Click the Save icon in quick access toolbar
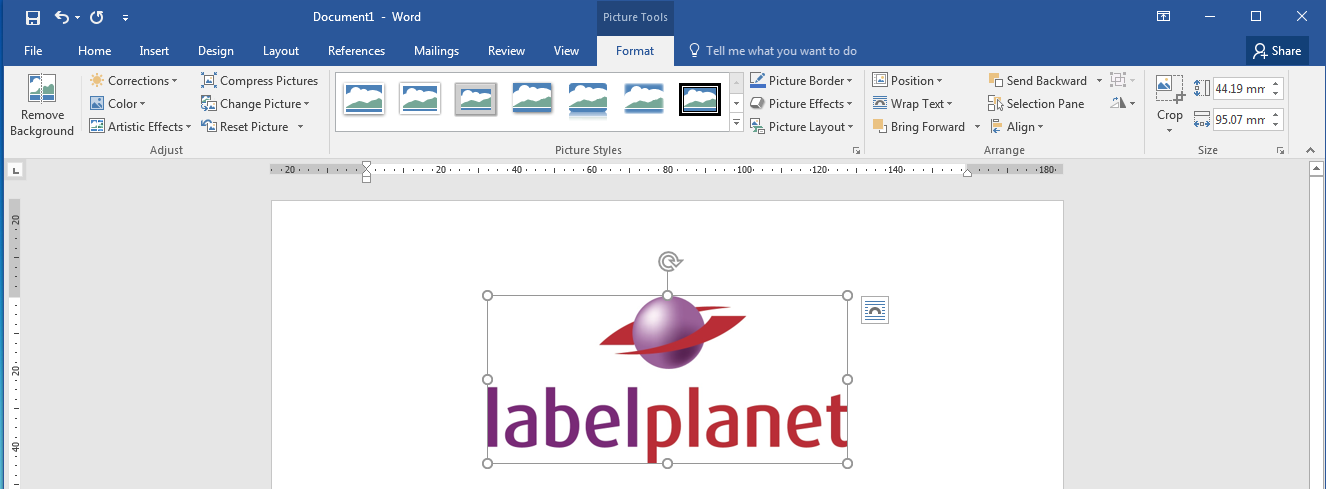The height and width of the screenshot is (489, 1326). click(33, 17)
